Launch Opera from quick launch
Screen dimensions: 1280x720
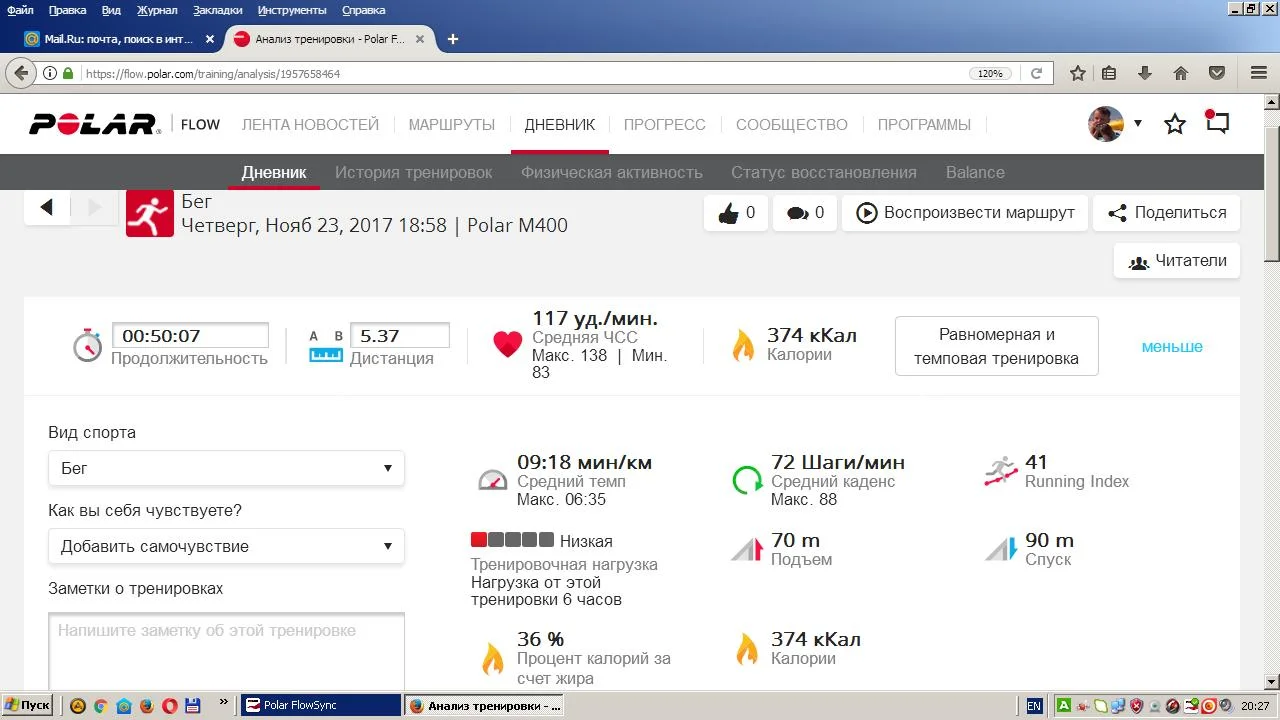pos(169,706)
